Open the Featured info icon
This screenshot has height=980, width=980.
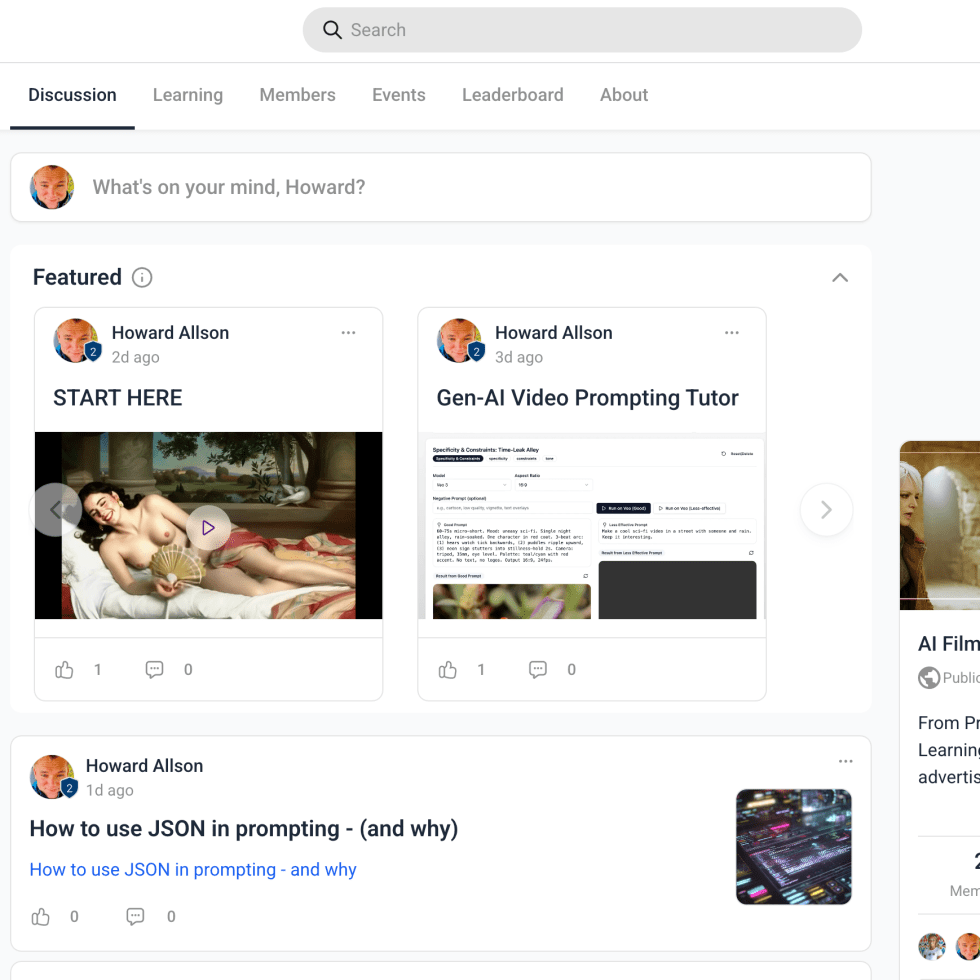click(x=142, y=278)
